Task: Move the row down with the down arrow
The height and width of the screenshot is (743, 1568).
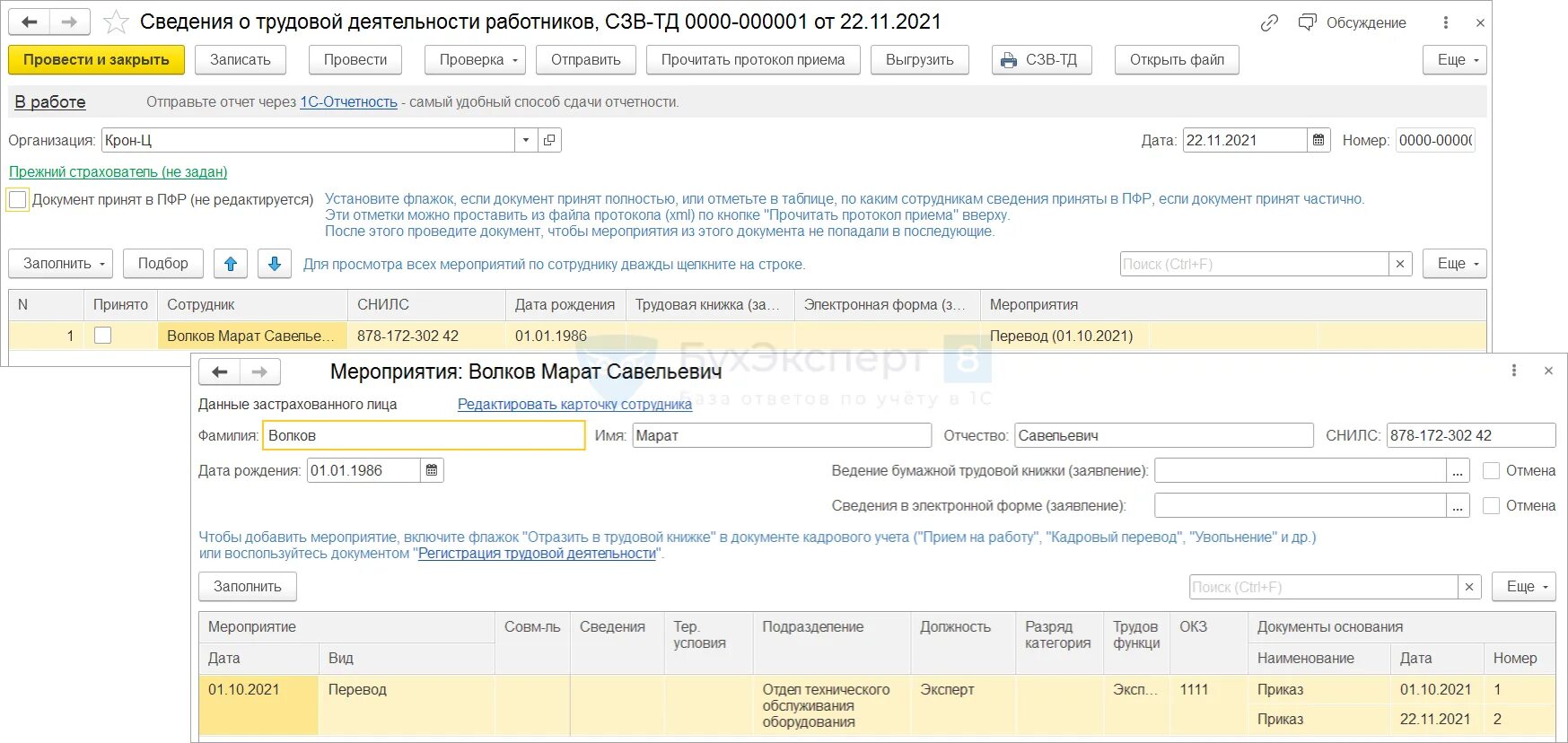Action: (275, 264)
